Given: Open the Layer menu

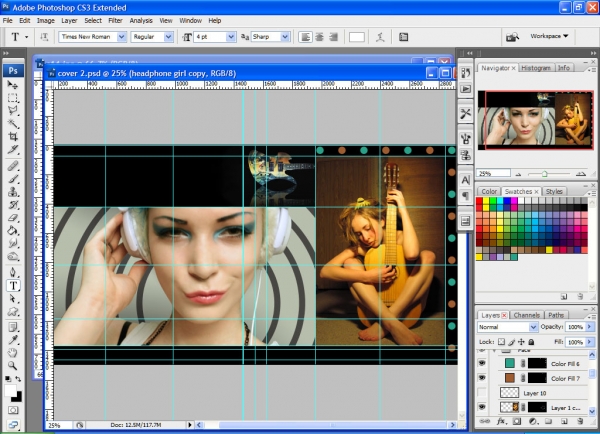Looking at the screenshot, I should 69,20.
